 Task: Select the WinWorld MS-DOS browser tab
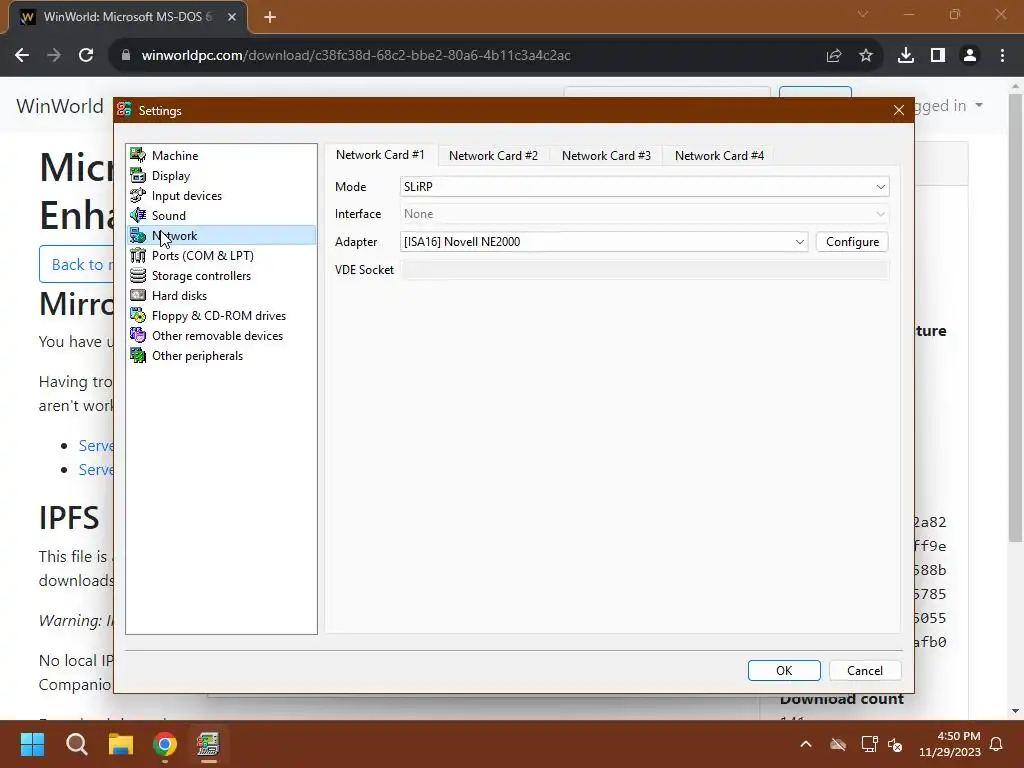click(127, 17)
